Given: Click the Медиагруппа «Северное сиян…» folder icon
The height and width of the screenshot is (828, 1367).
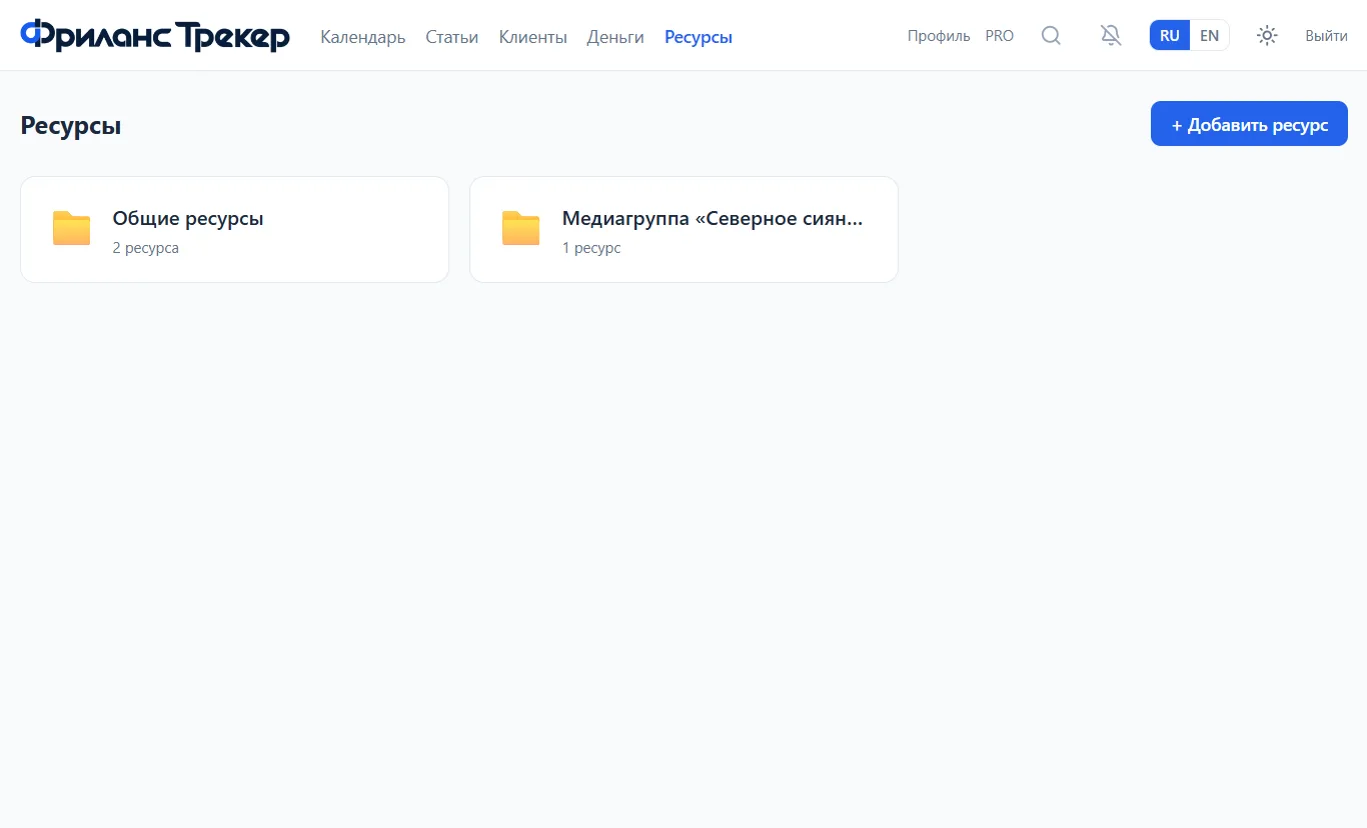Looking at the screenshot, I should (521, 229).
